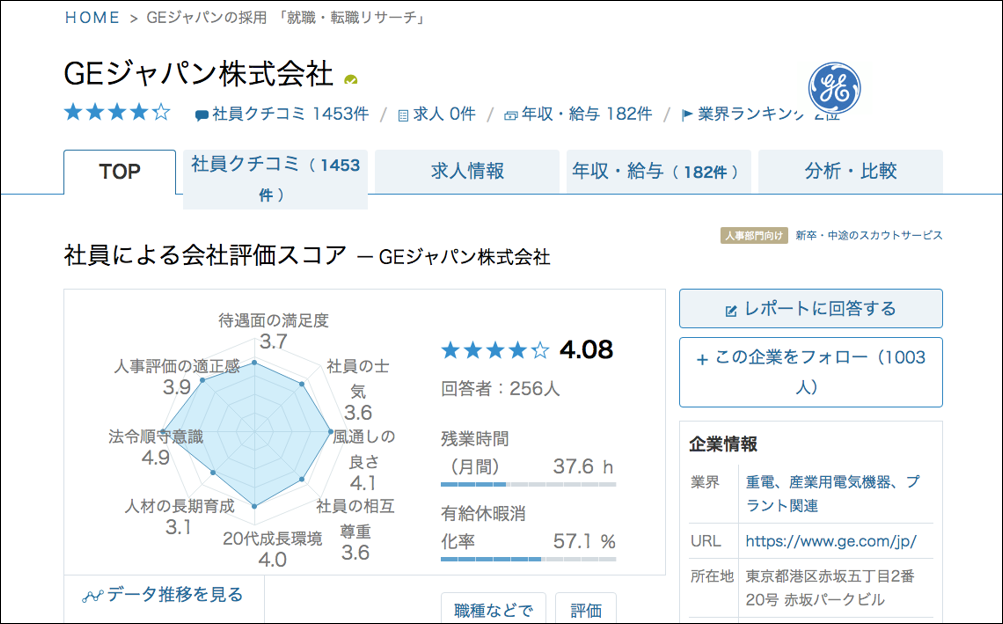Click the overall score 4.08
This screenshot has height=624, width=1003.
click(x=586, y=350)
